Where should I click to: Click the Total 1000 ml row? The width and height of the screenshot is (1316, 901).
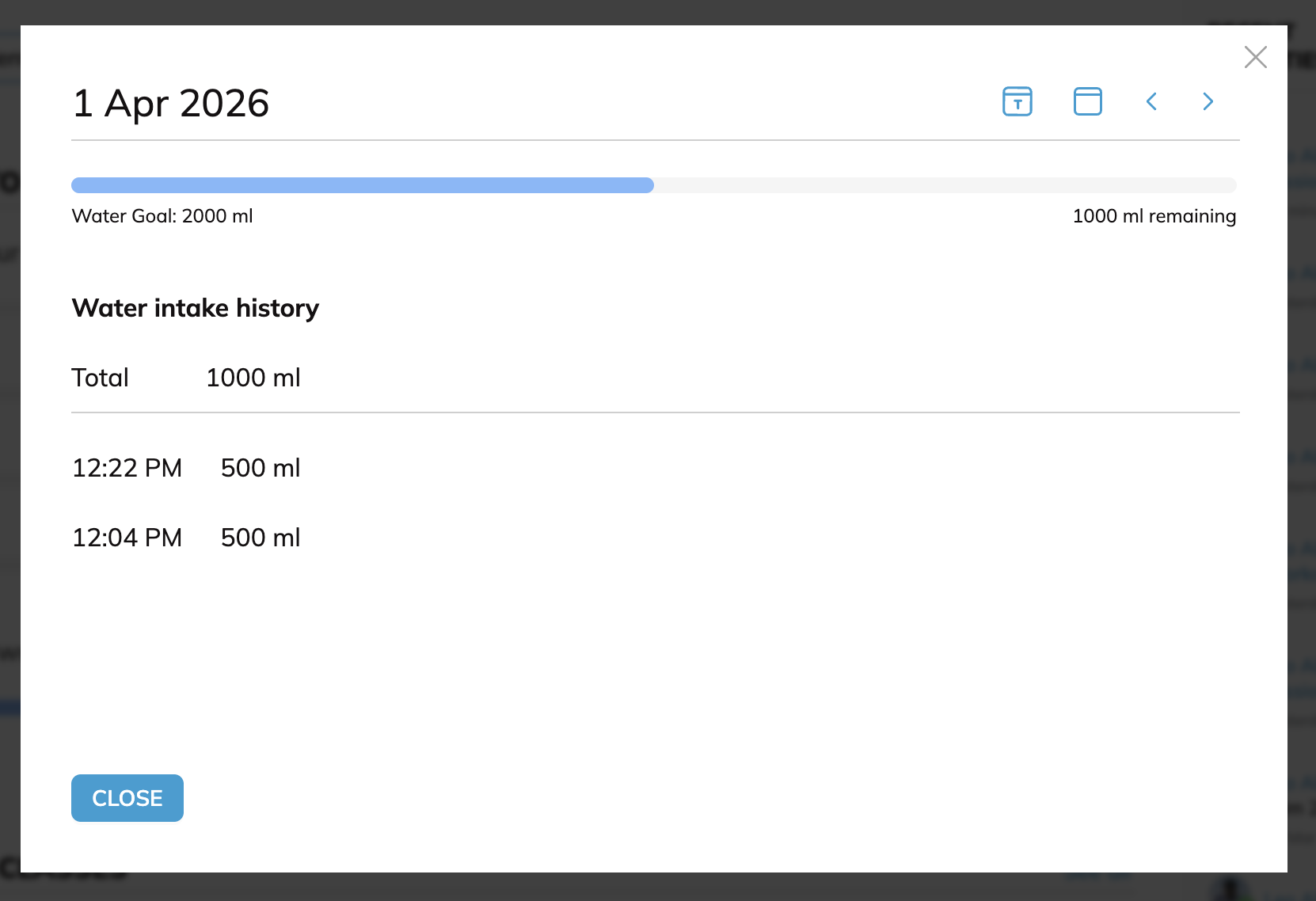coord(186,378)
